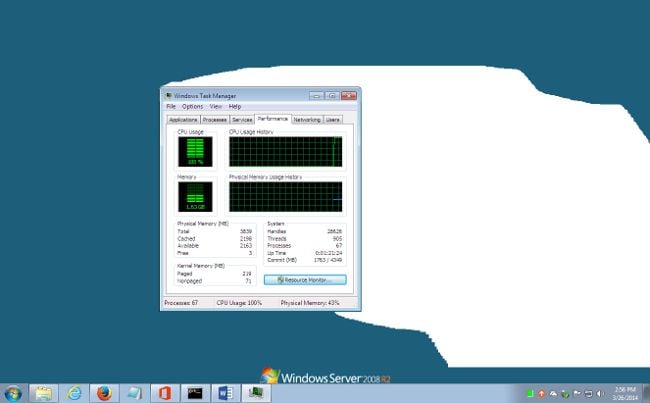This screenshot has height=403, width=650.
Task: Click the Task Manager taskbar button
Action: [x=256, y=393]
